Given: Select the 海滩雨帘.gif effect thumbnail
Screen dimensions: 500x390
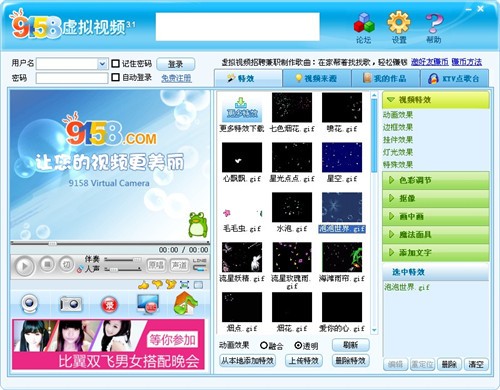Looking at the screenshot, I should (x=342, y=257).
